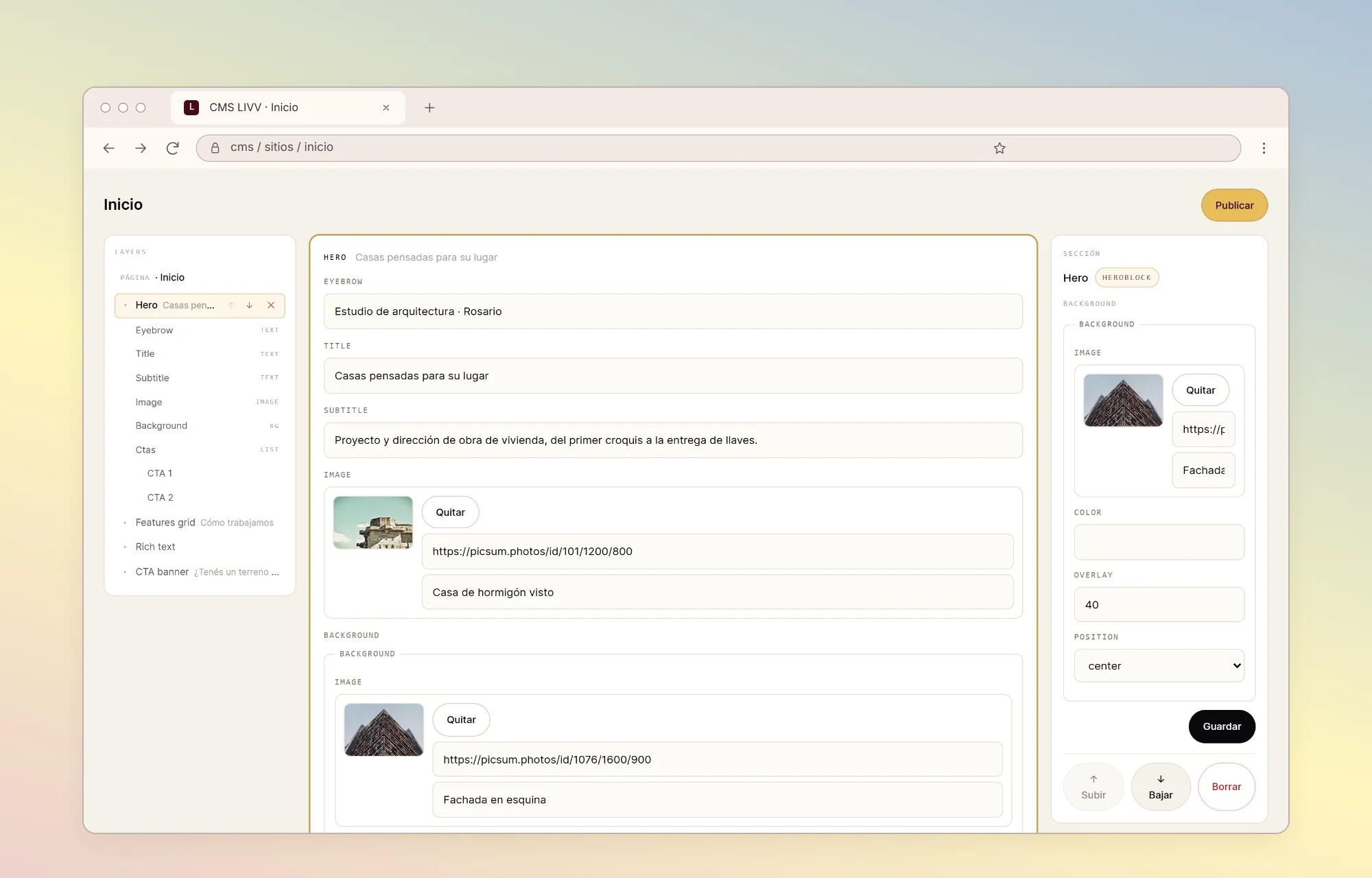
Task: Click Quitar in the editor's Background image
Action: (461, 720)
